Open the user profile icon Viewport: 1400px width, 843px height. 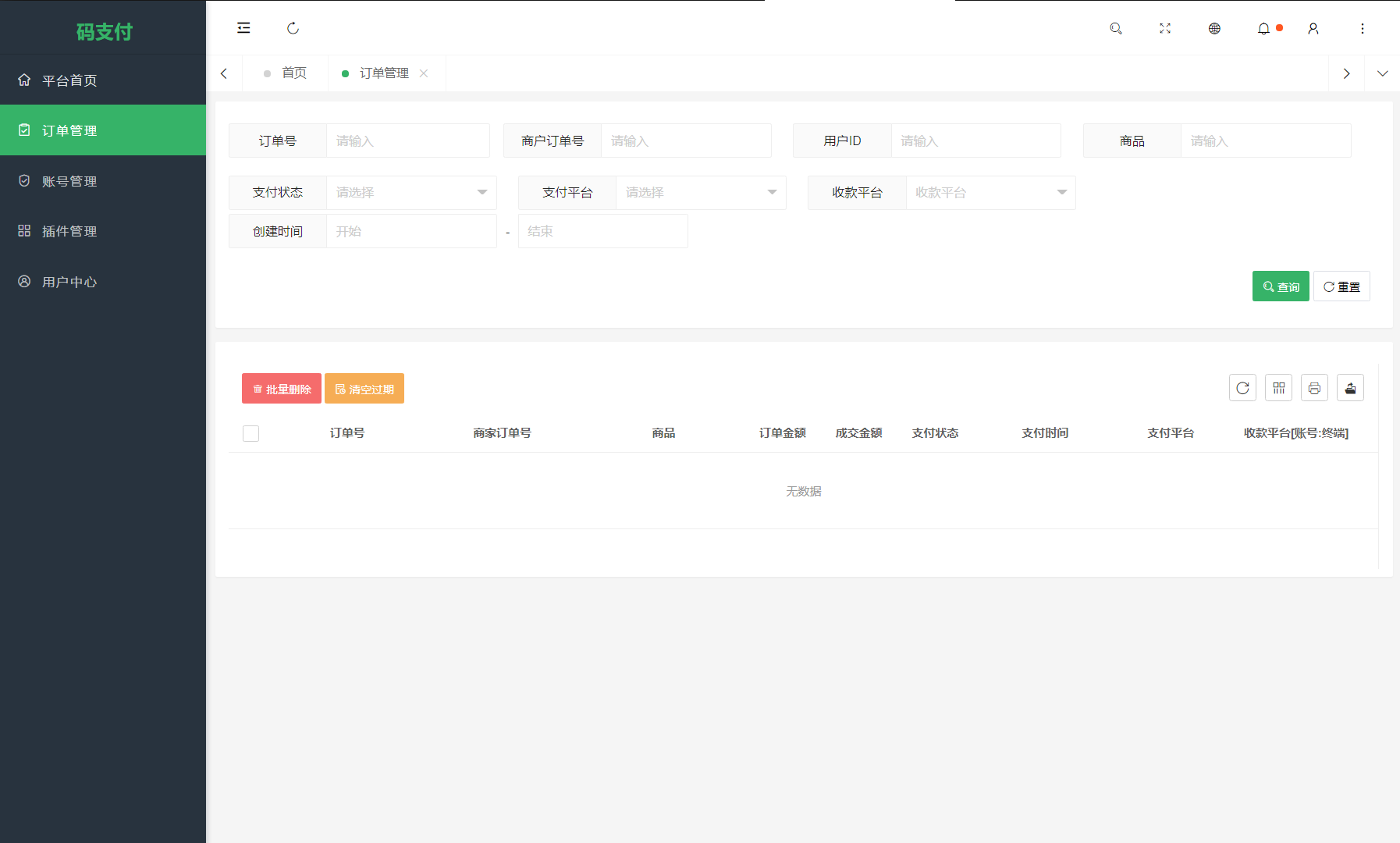pyautogui.click(x=1313, y=28)
